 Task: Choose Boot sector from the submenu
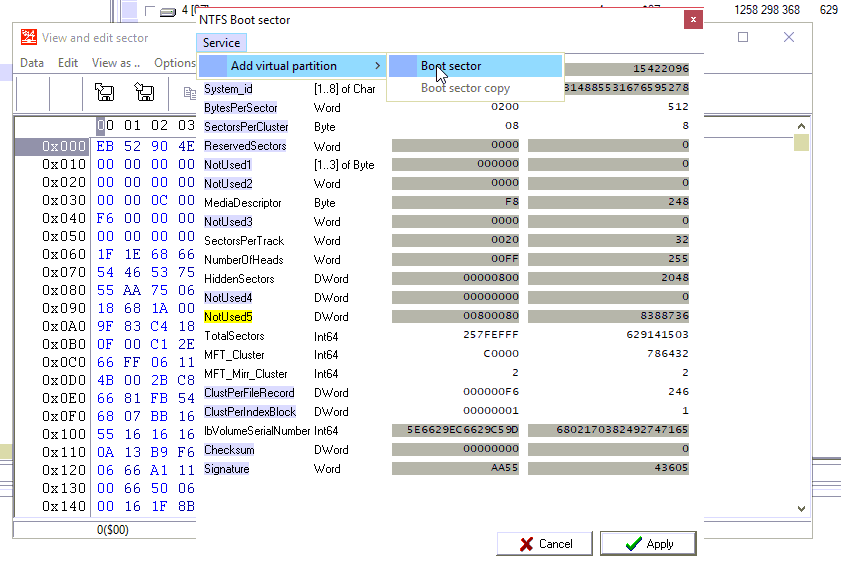click(451, 66)
